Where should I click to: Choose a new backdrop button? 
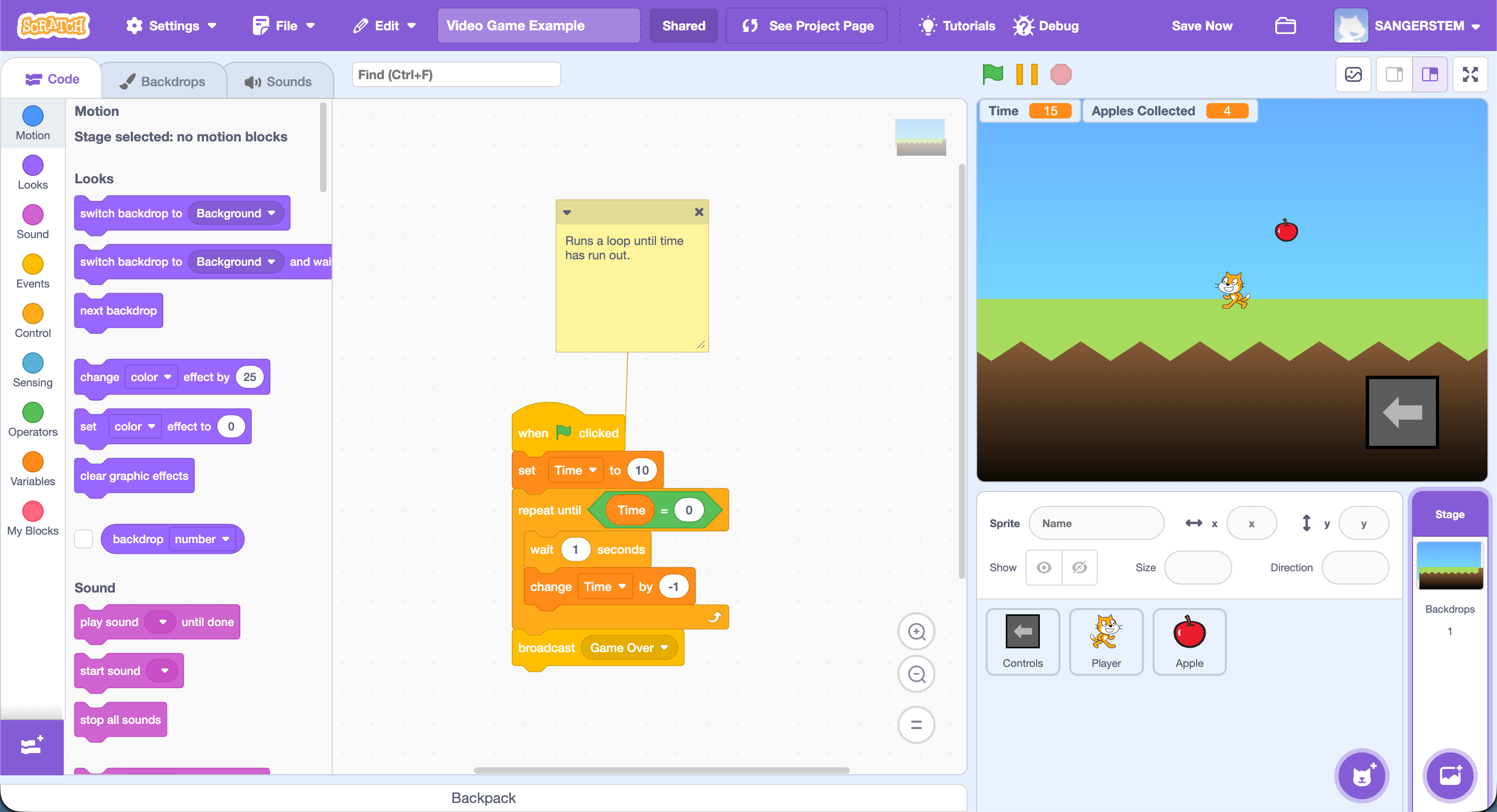coord(1450,775)
